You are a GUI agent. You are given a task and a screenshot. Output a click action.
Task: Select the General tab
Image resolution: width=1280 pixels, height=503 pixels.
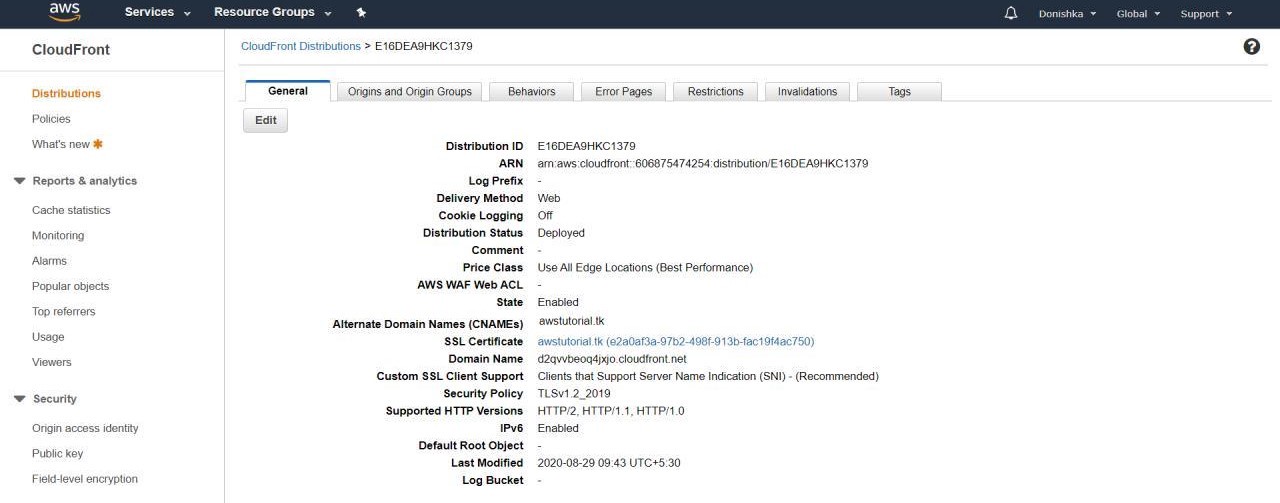288,91
